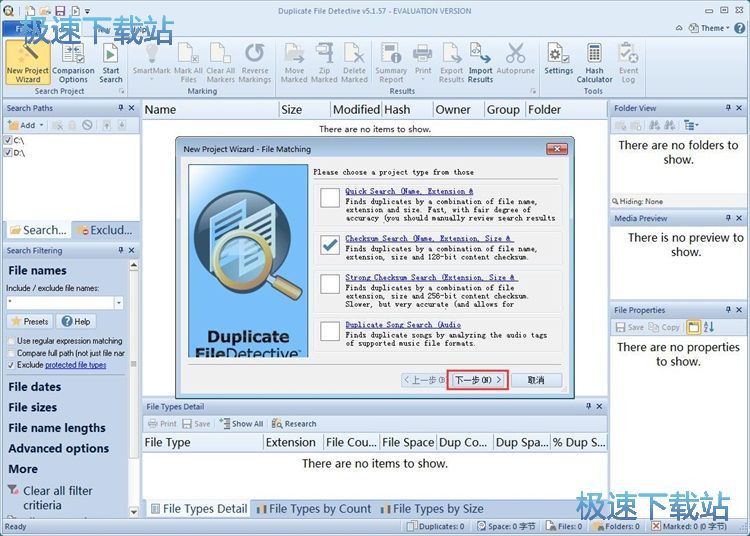Toggle the C:\ search path checkbox
The width and height of the screenshot is (750, 536).
[x=8, y=140]
